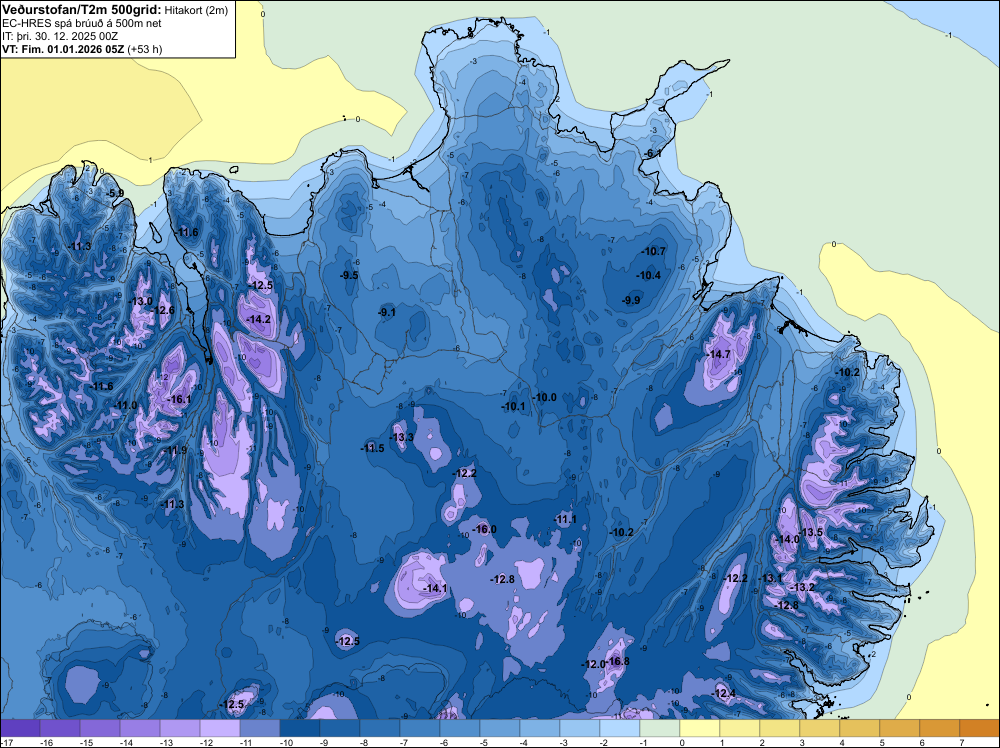Click the 'IT: þri. 30. 12. 2025 00Z' line

(x=60, y=36)
